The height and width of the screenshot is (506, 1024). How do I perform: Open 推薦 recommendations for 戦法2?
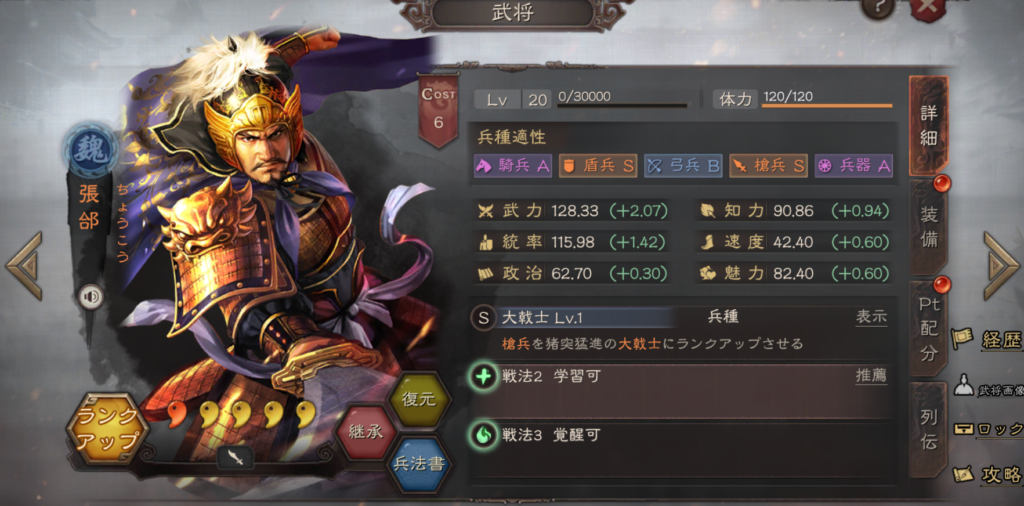(872, 376)
